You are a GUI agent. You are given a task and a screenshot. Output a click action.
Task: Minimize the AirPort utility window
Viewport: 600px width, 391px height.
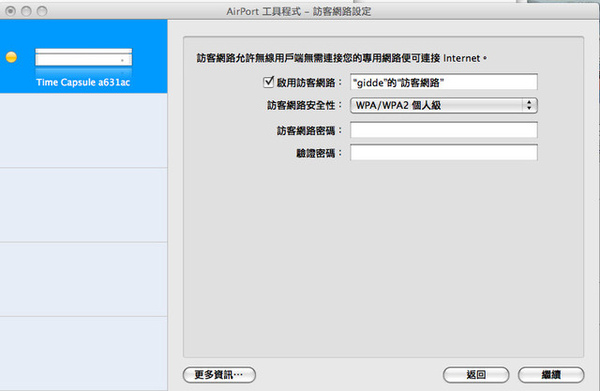[x=26, y=11]
